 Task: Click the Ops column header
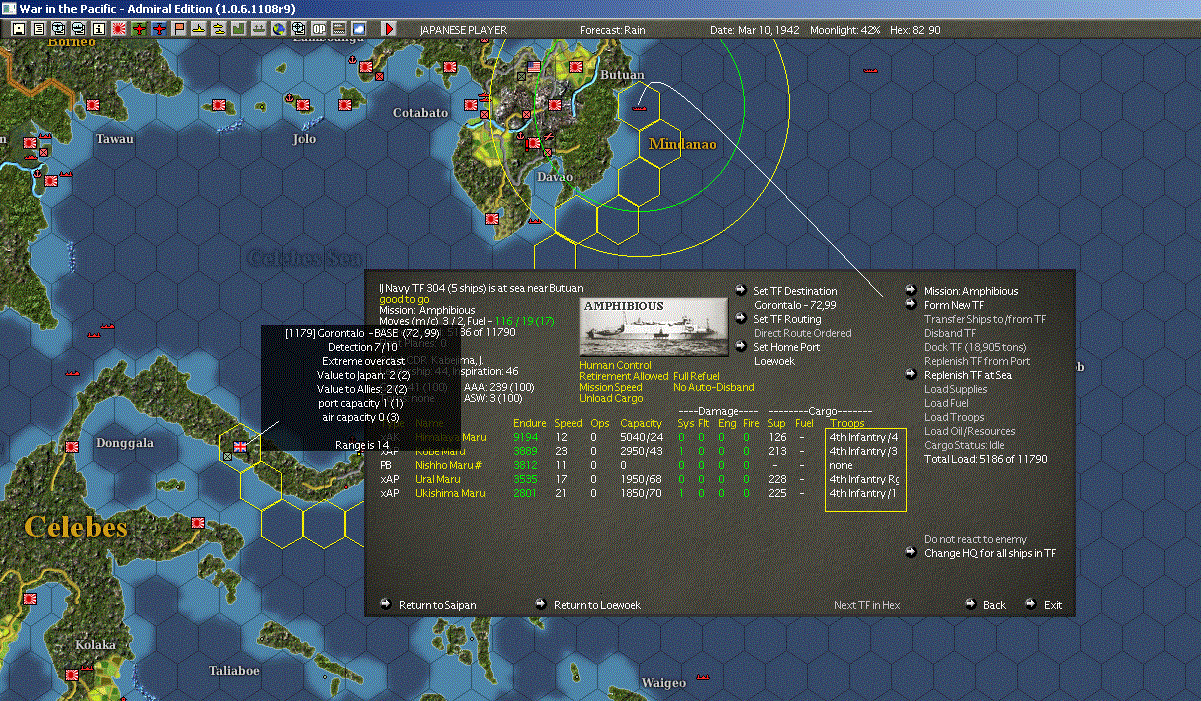[599, 424]
